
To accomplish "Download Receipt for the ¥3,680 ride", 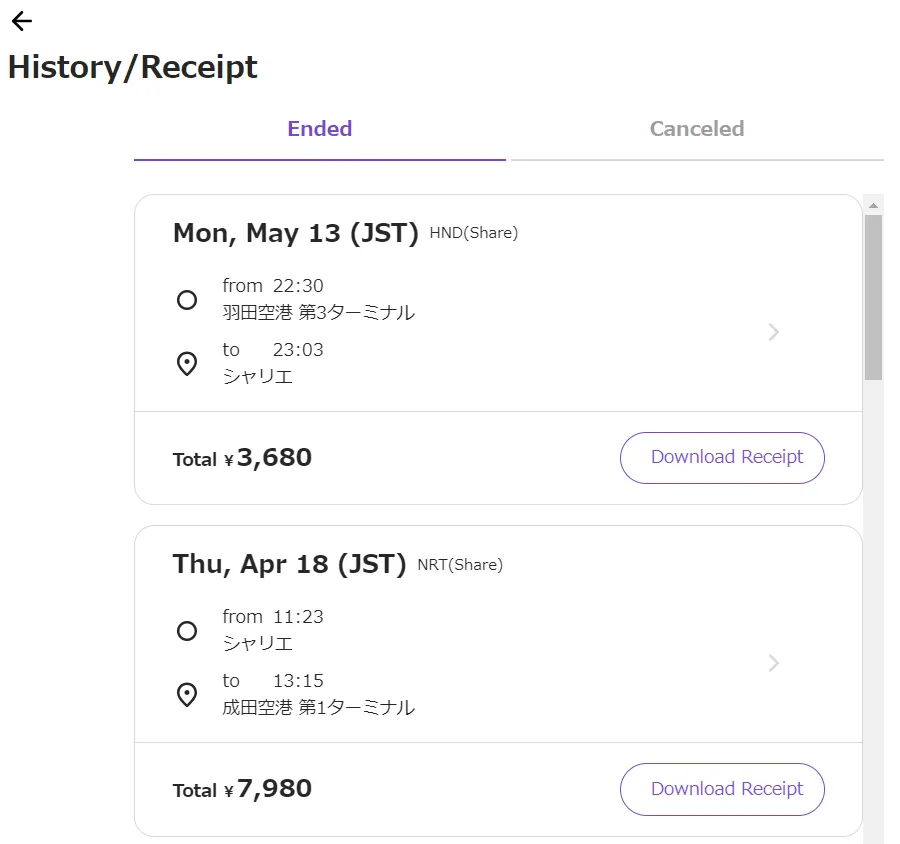I will point(722,458).
